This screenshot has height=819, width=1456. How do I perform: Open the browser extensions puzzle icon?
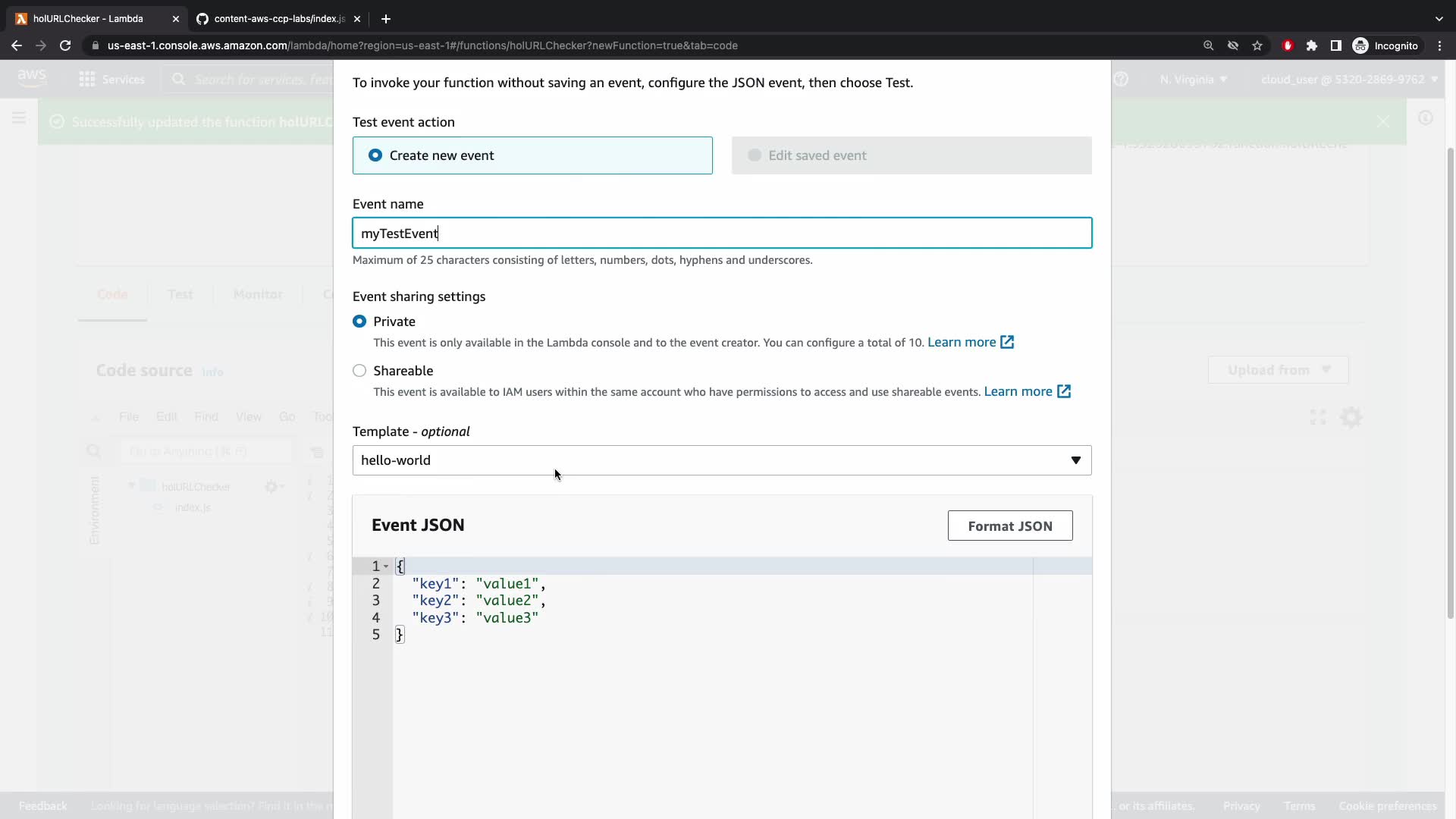pyautogui.click(x=1311, y=45)
